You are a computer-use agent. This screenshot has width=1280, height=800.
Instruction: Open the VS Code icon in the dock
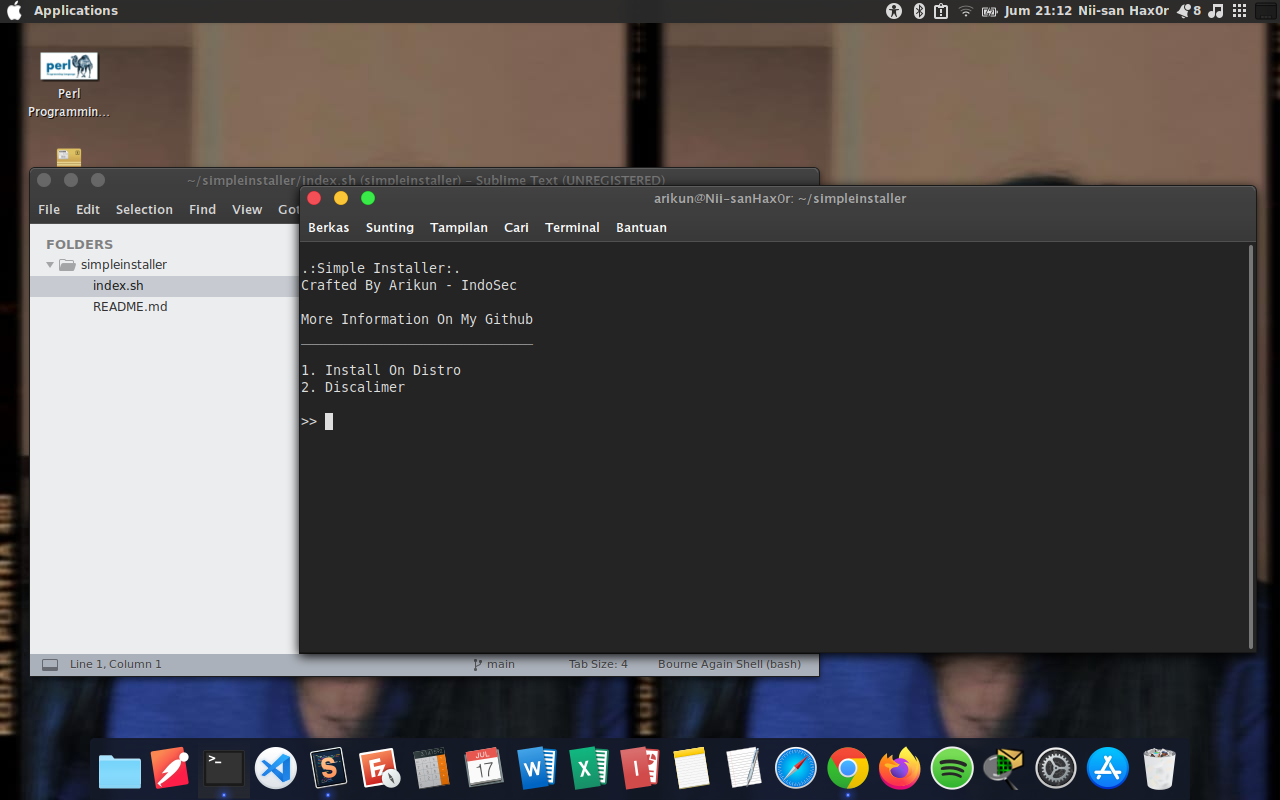[275, 768]
